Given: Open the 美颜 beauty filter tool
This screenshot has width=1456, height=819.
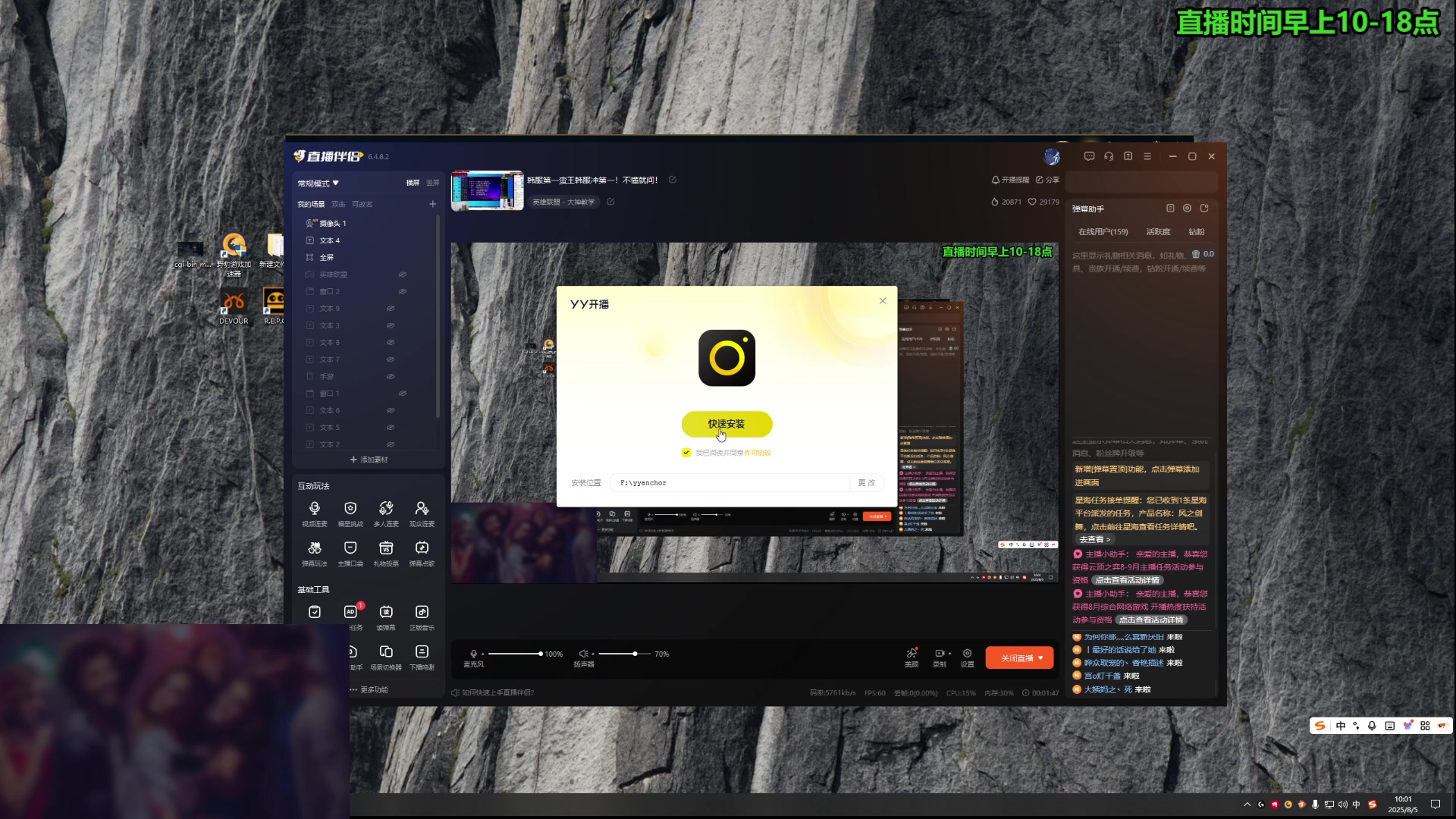Looking at the screenshot, I should click(912, 657).
